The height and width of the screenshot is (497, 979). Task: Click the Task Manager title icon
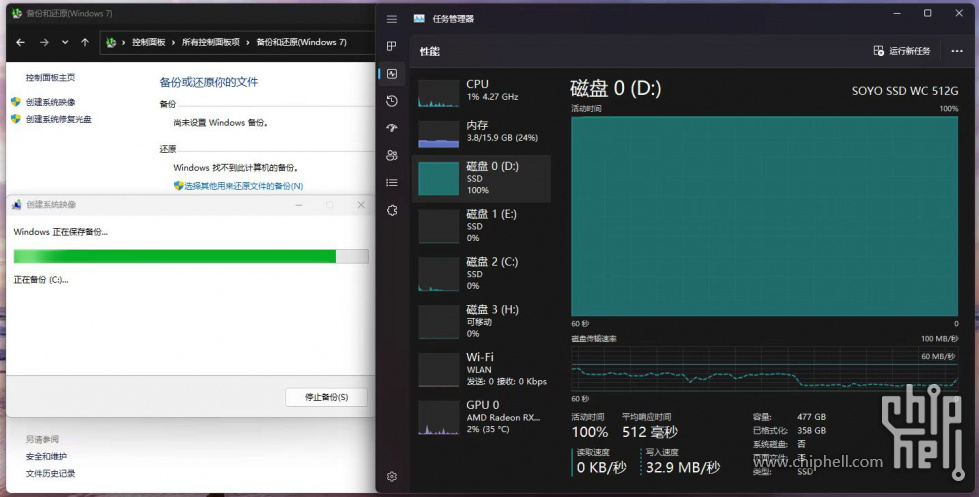419,19
